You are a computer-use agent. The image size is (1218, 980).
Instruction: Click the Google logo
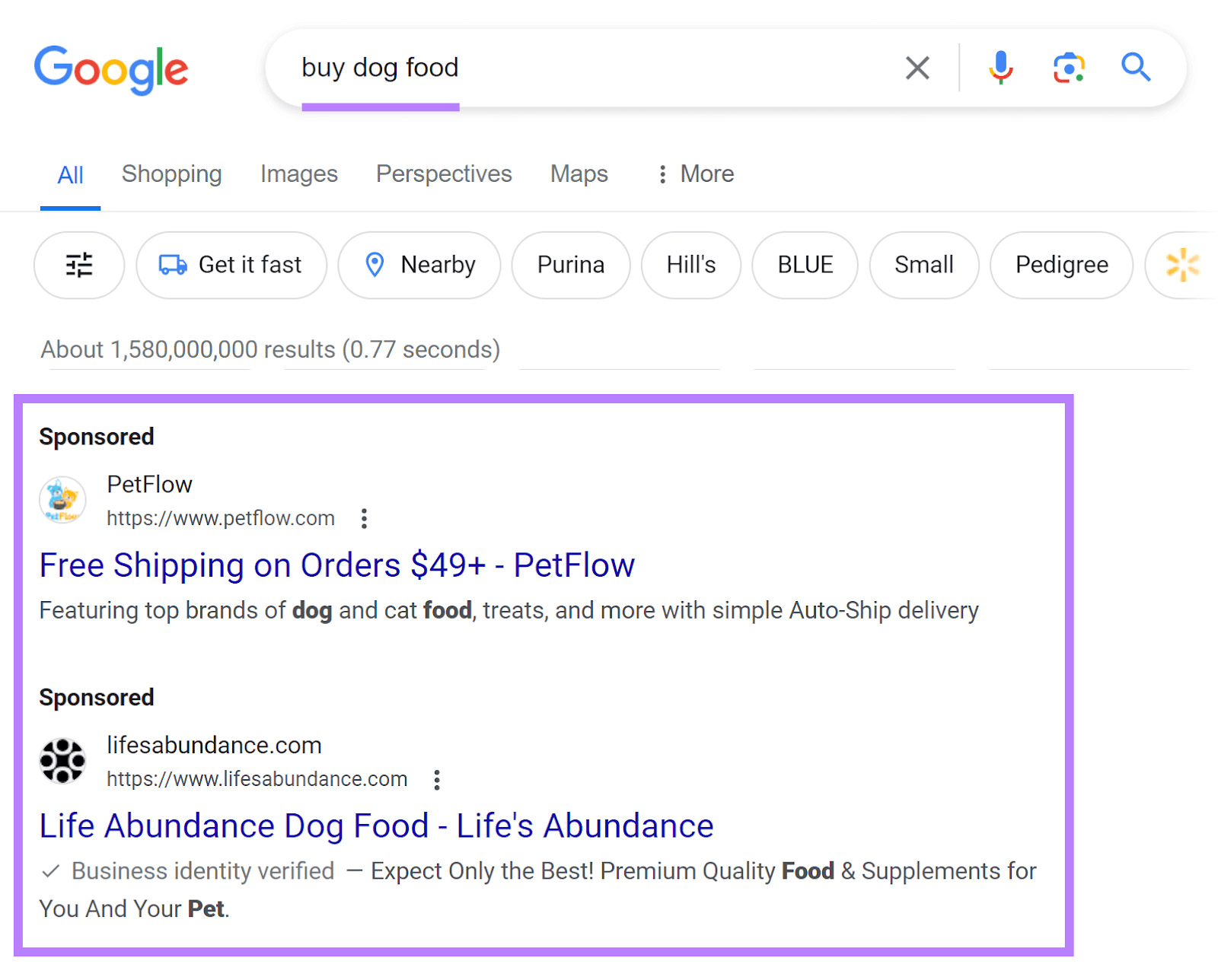click(x=111, y=68)
